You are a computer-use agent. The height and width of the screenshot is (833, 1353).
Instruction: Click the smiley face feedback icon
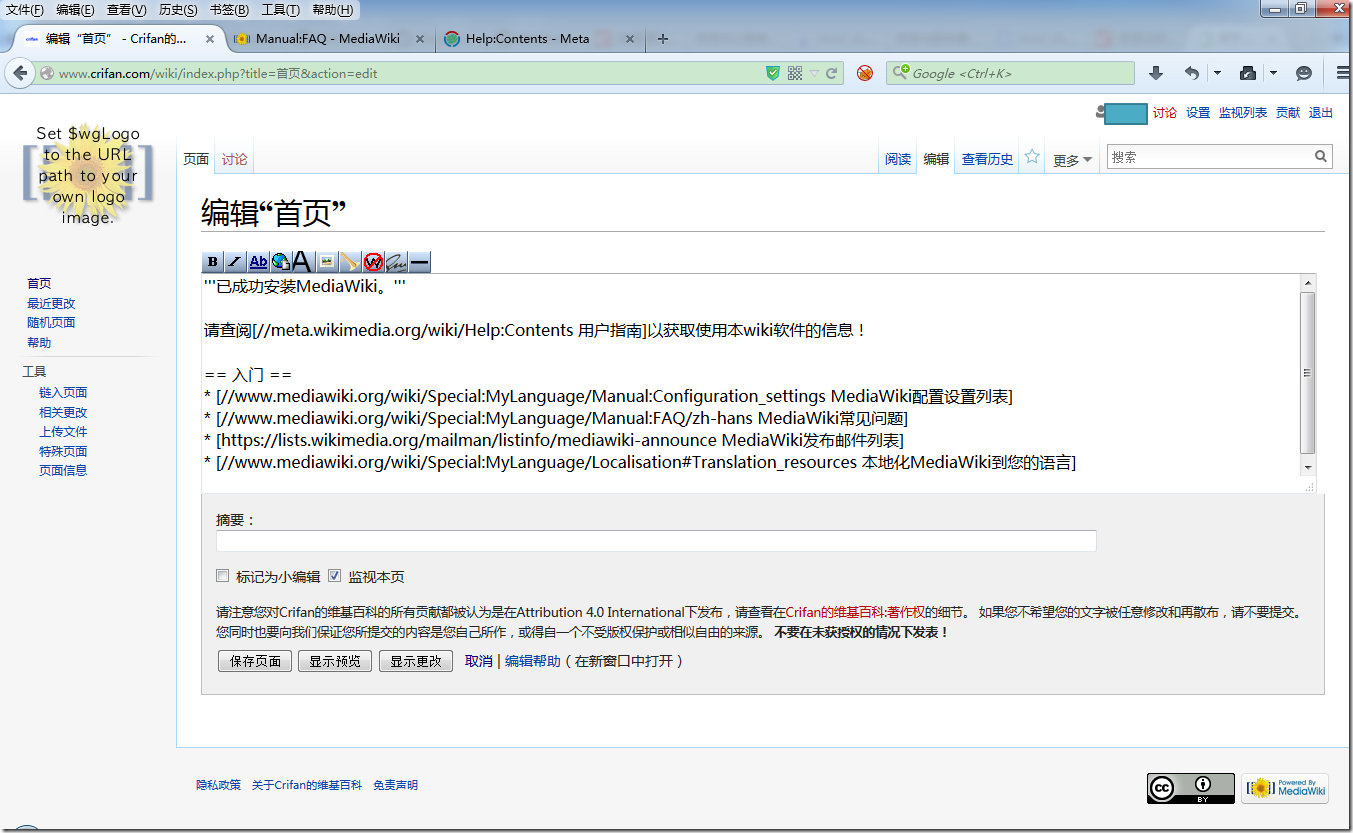1304,73
